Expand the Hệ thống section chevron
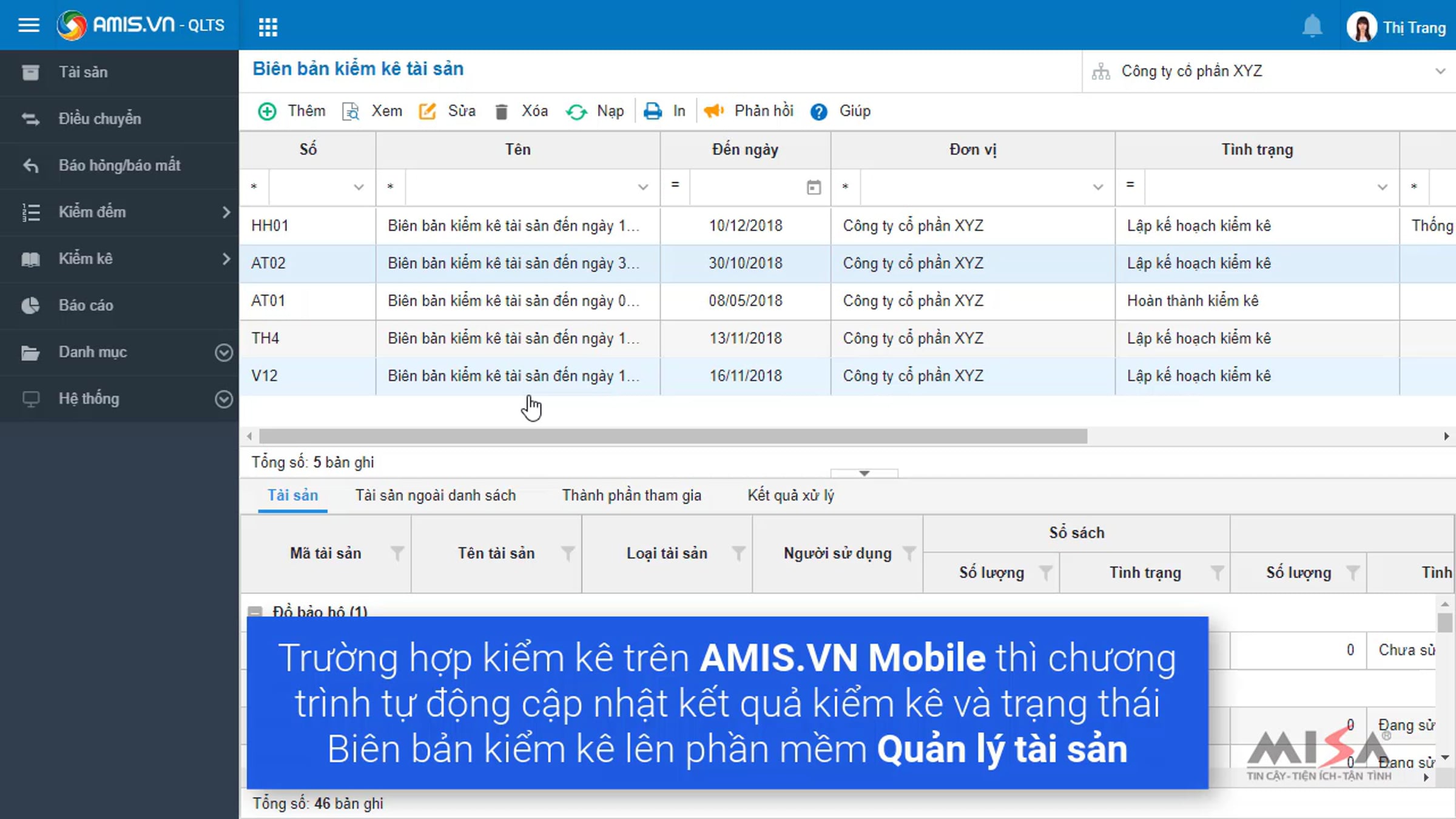The width and height of the screenshot is (1456, 819). (x=224, y=399)
